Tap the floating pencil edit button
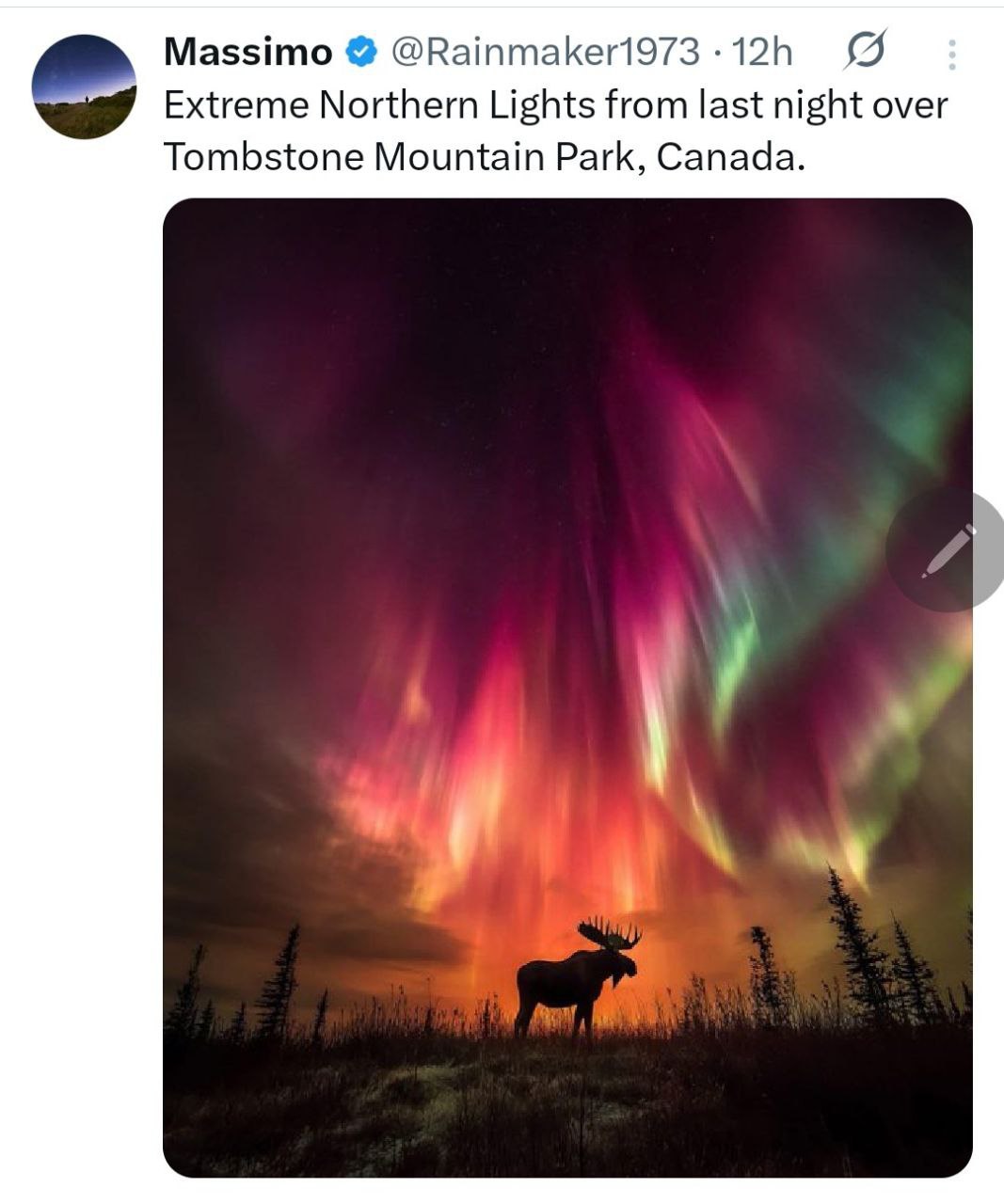 948,550
